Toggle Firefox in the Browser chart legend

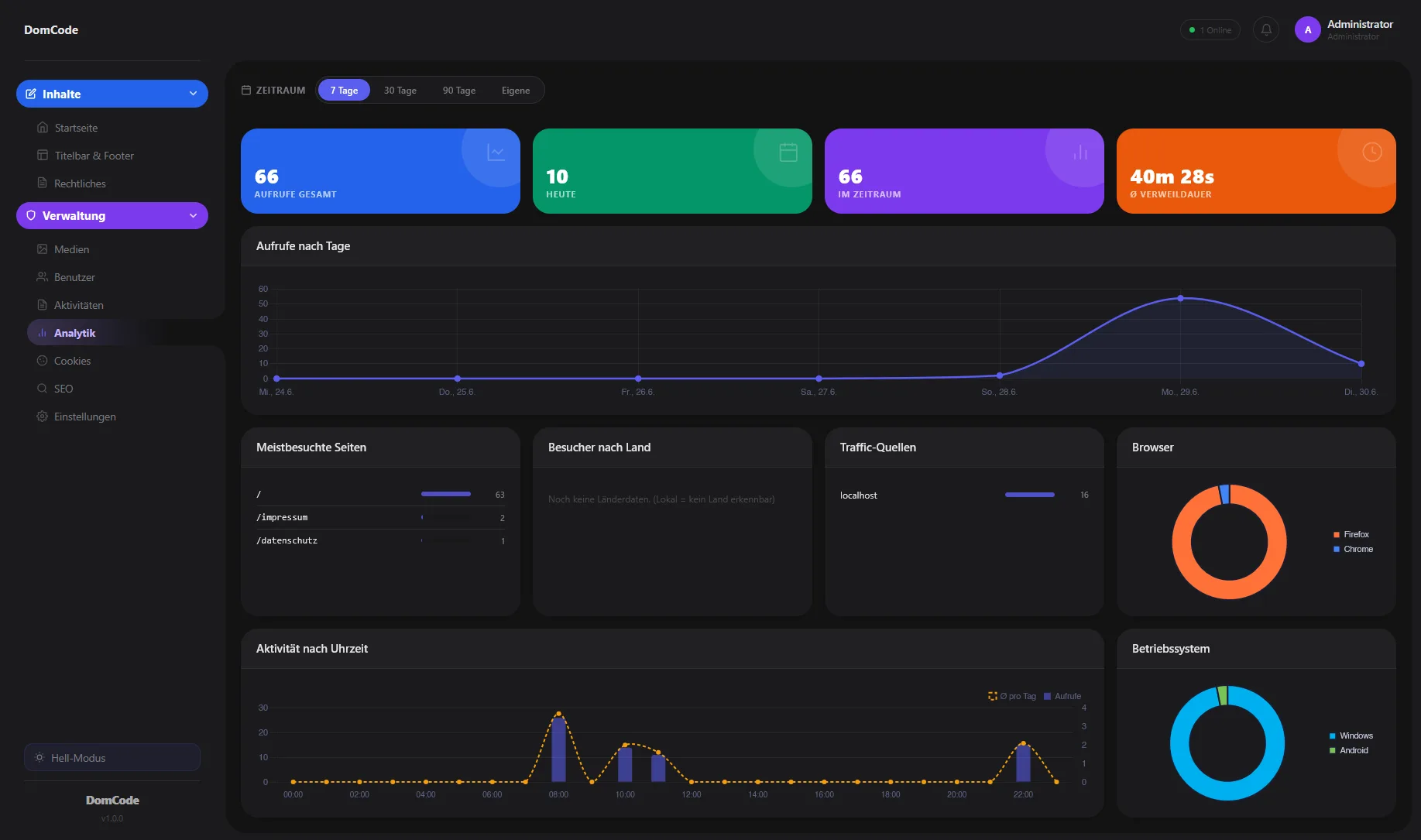(1351, 534)
